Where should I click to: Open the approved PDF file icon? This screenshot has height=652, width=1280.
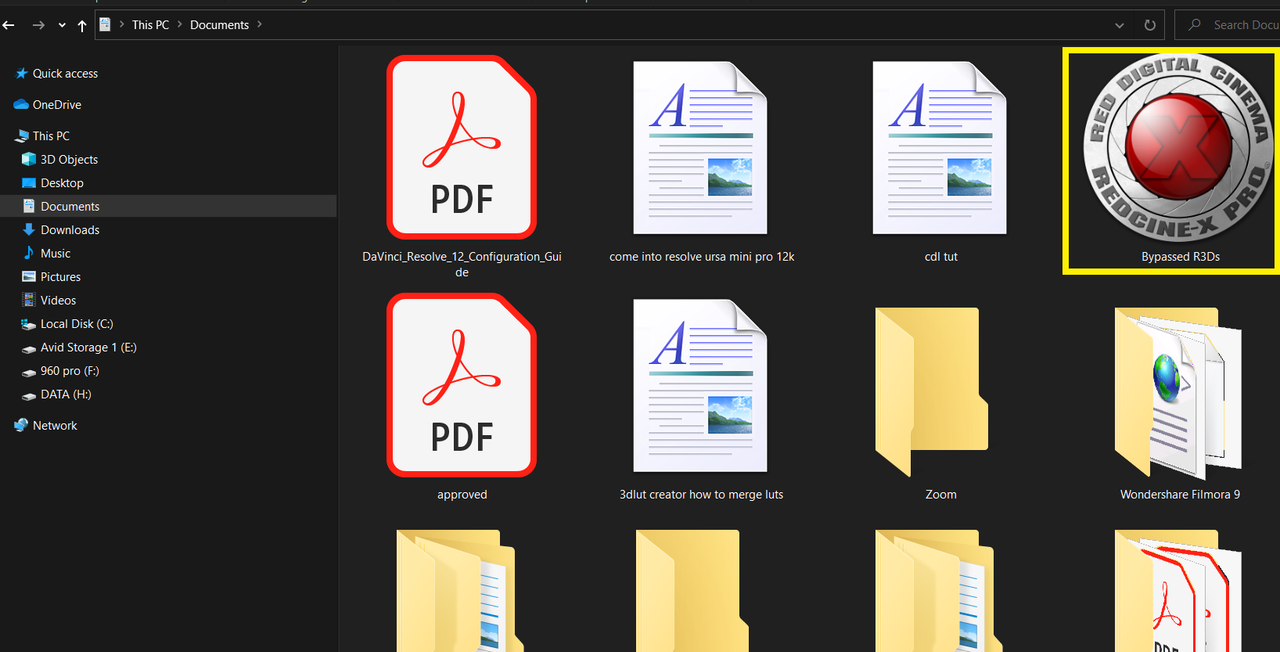(x=462, y=385)
